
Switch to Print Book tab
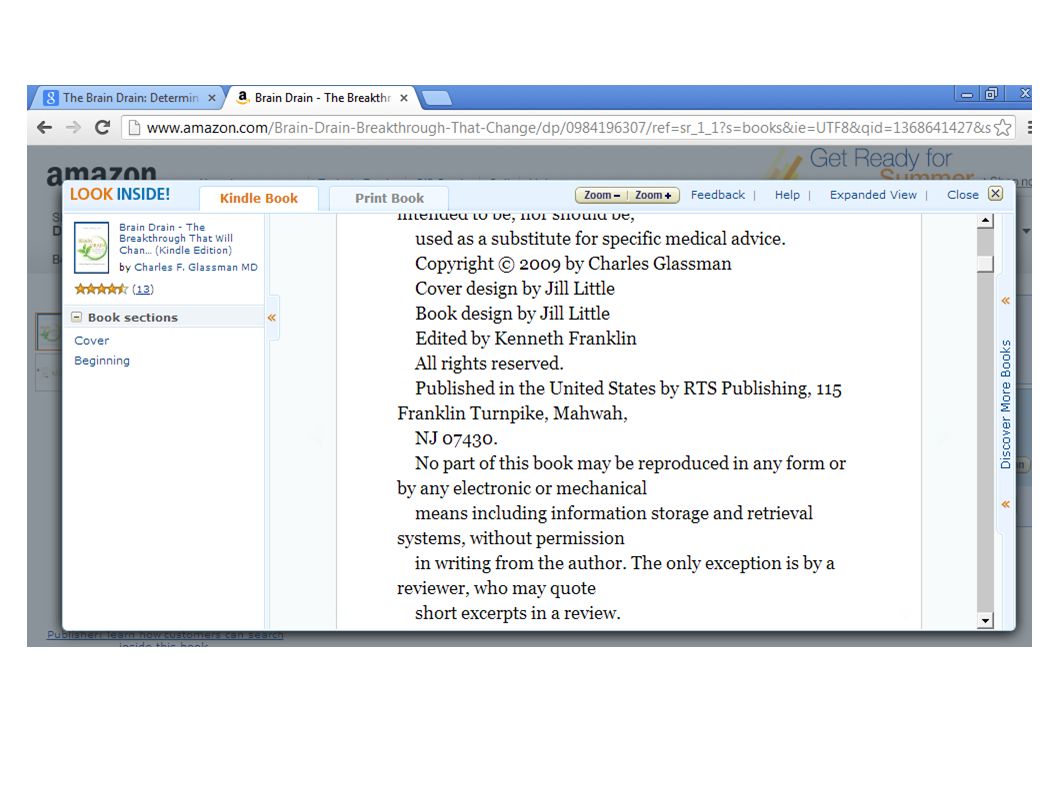point(389,198)
